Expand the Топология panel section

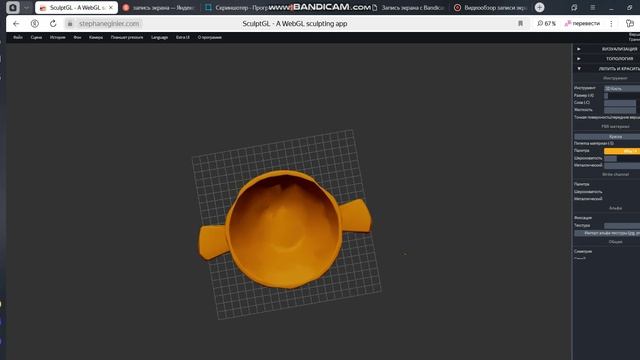(x=607, y=59)
